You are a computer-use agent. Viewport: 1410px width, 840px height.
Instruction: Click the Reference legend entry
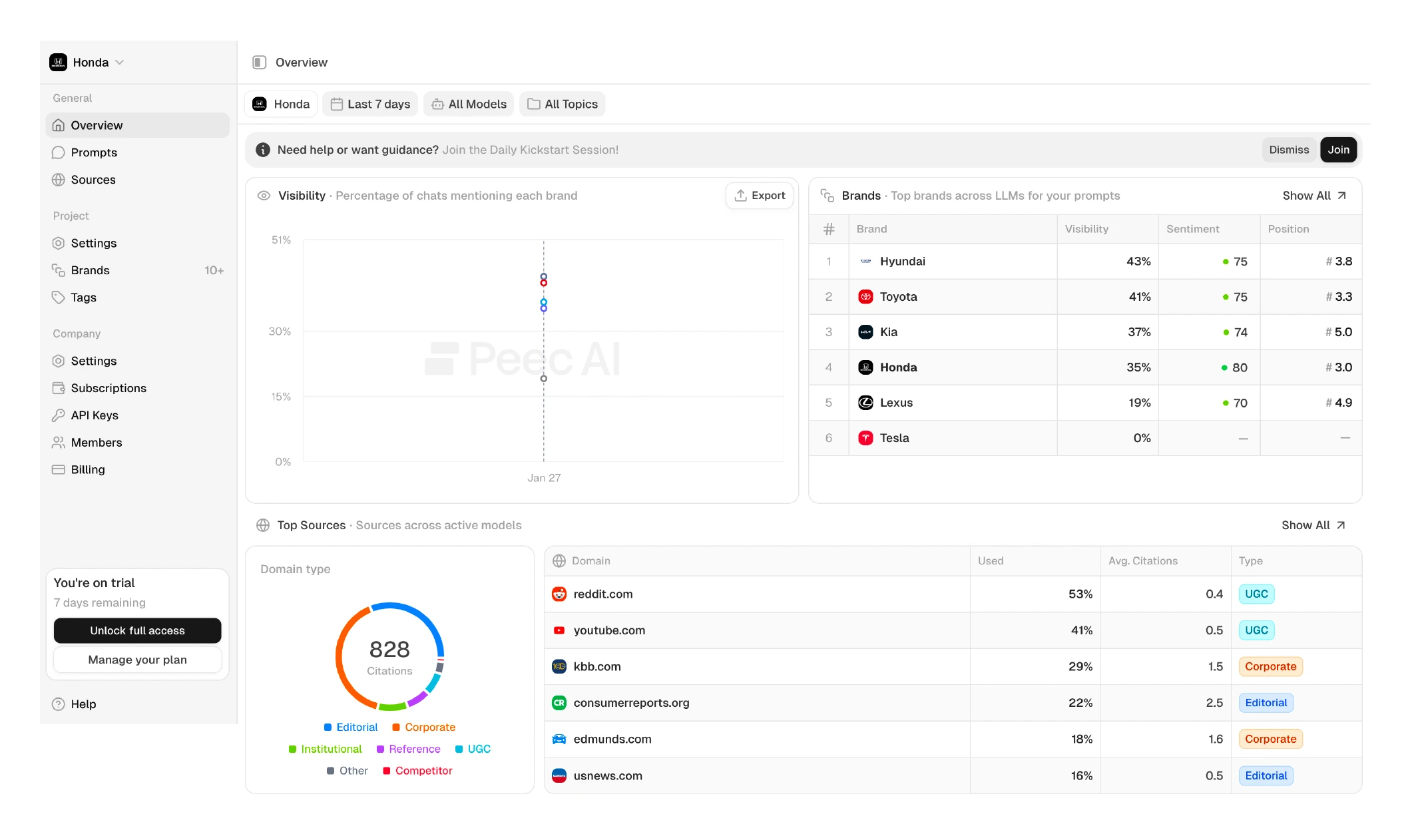tap(408, 749)
